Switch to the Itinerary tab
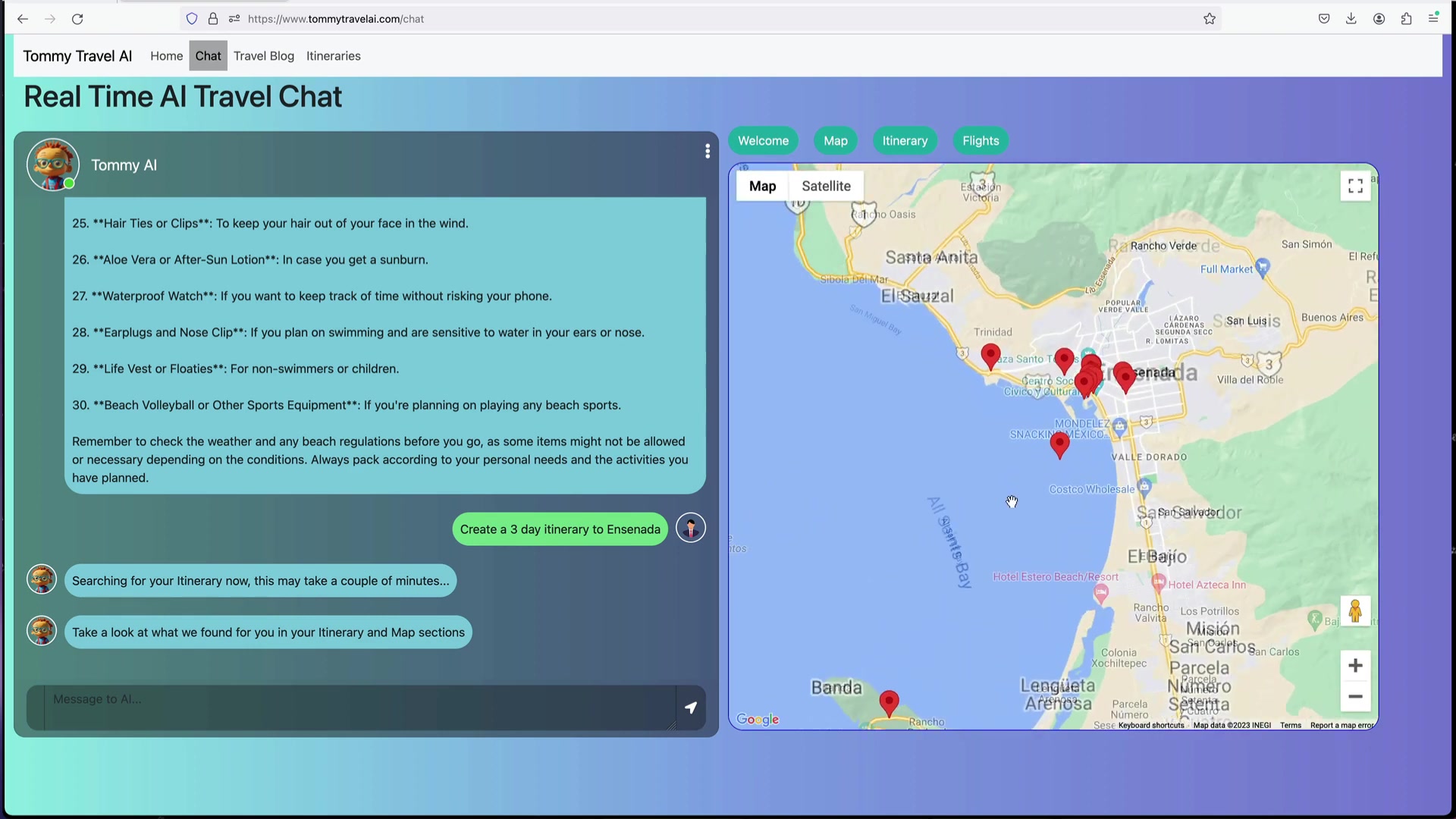The width and height of the screenshot is (1456, 819). [905, 141]
